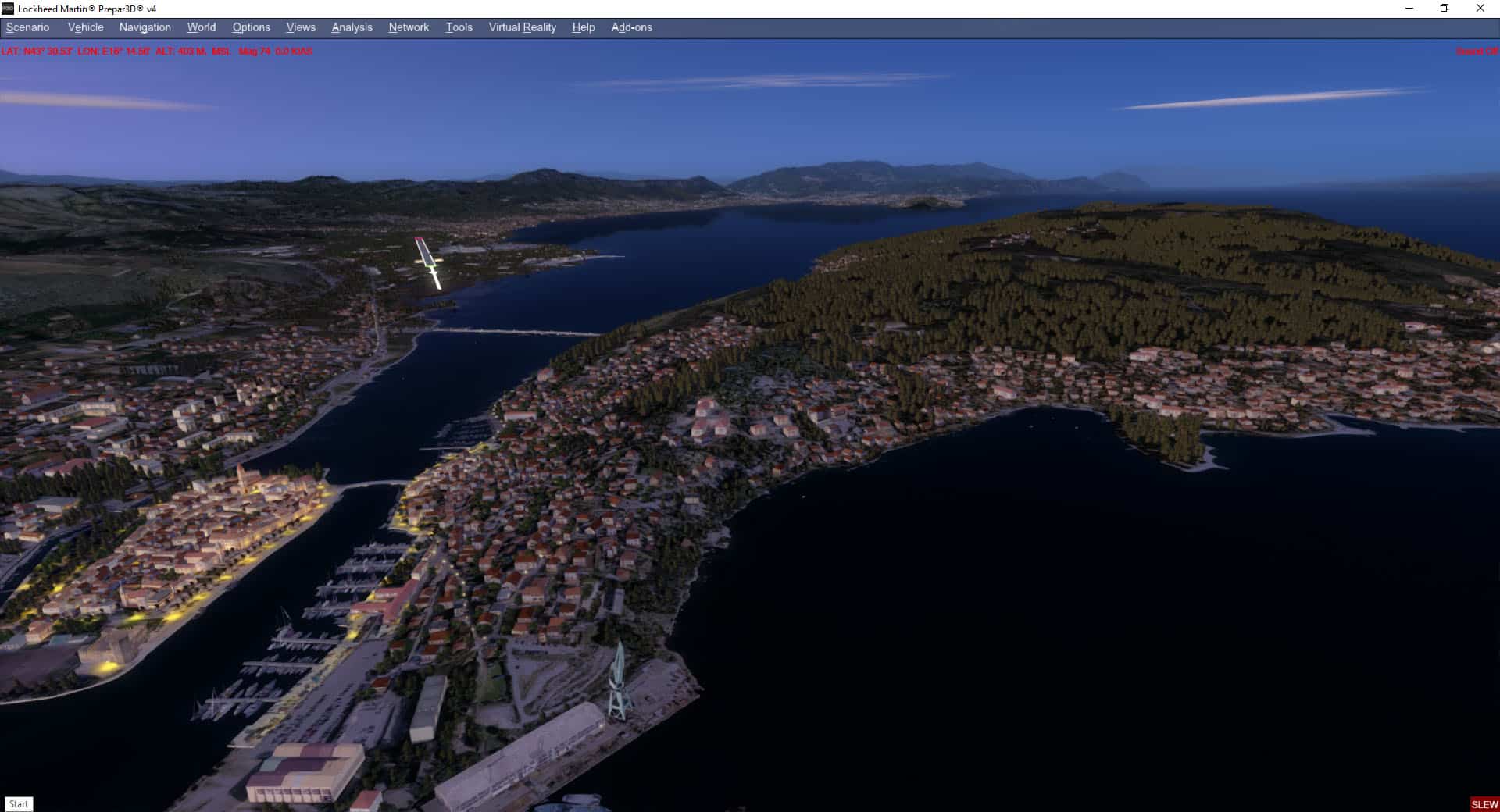Screen dimensions: 1500x812
Task: Select the Analysis menu
Action: [x=352, y=27]
